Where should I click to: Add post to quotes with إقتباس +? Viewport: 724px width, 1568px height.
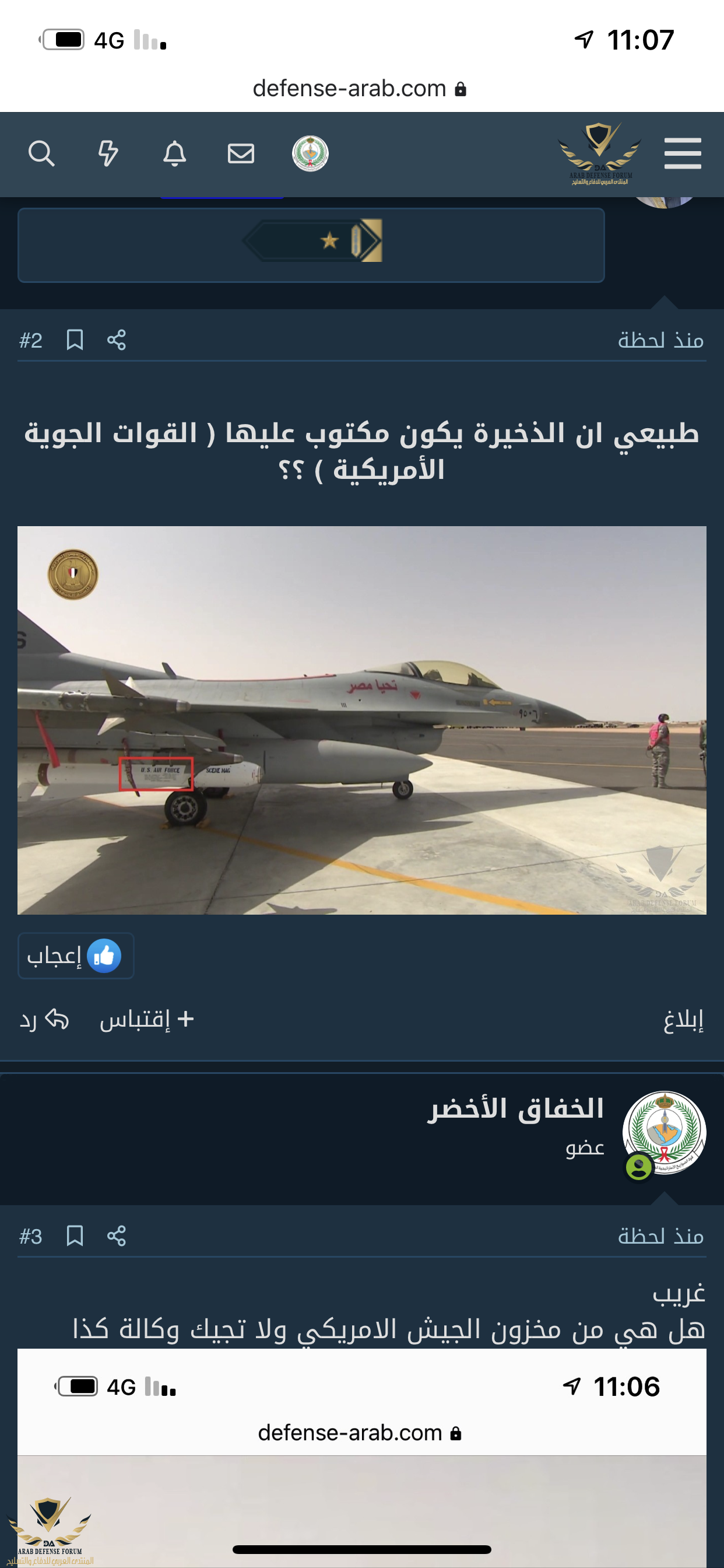pyautogui.click(x=147, y=1020)
